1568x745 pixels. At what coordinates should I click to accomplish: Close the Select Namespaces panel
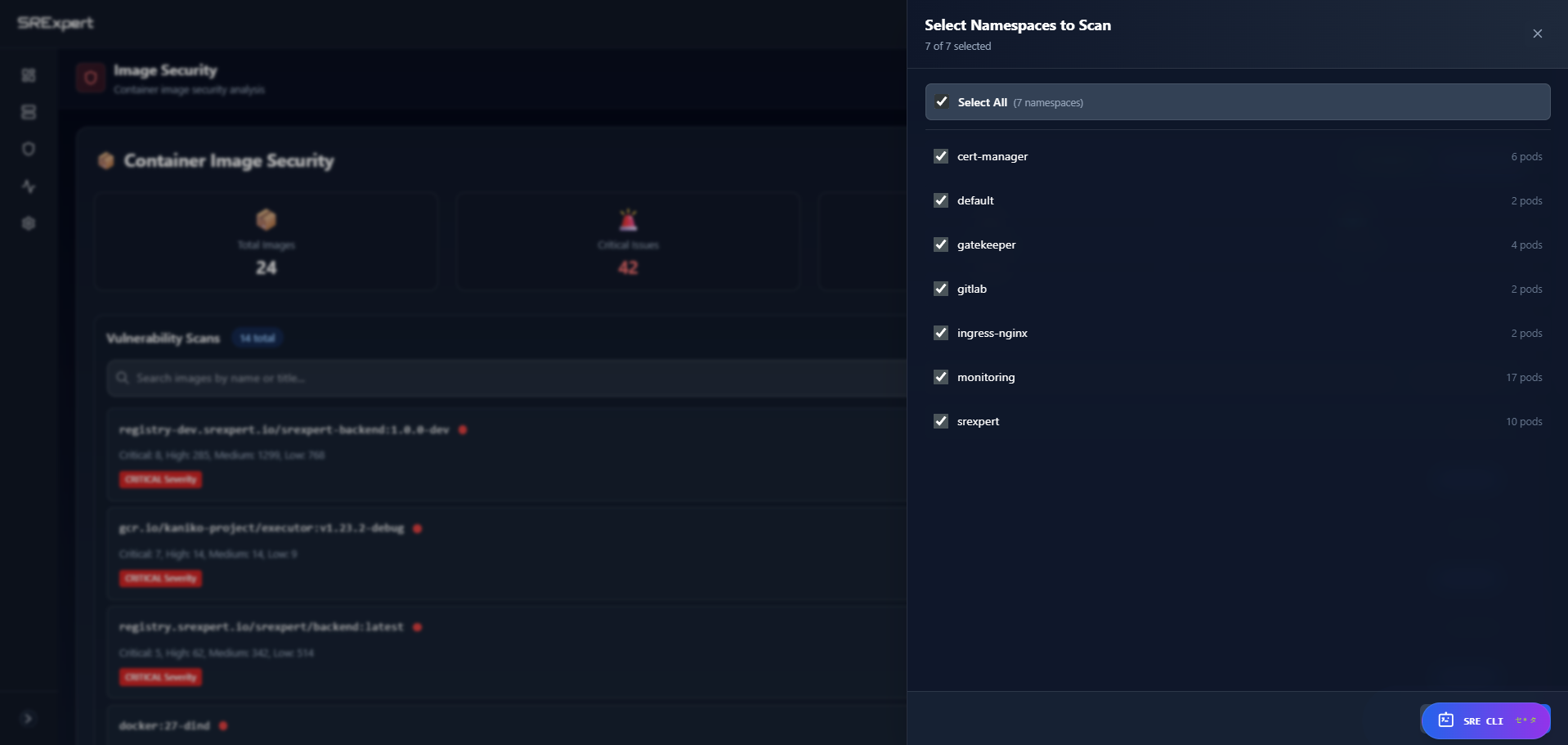(1537, 34)
